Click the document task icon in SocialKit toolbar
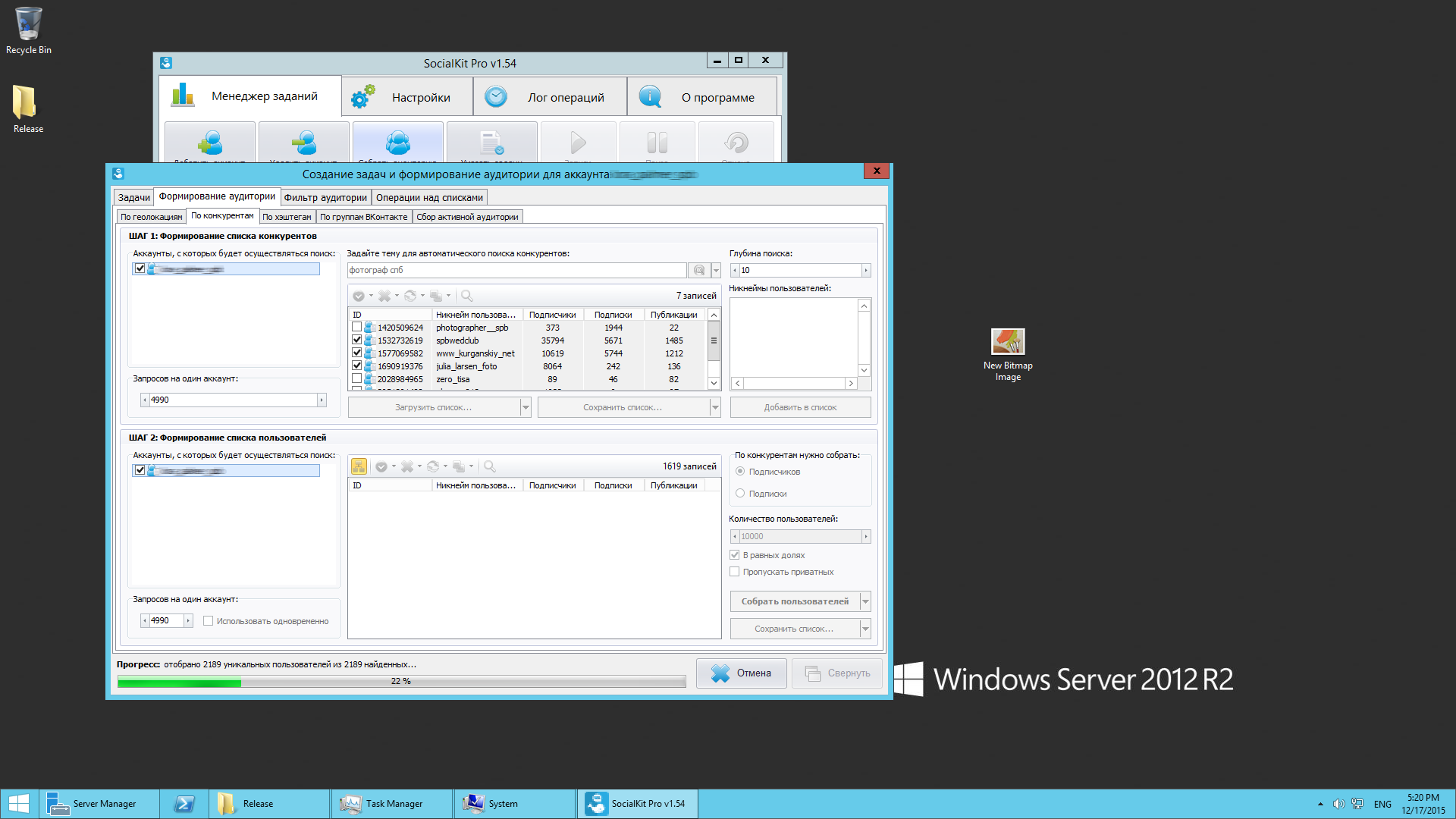The height and width of the screenshot is (819, 1456). point(492,142)
